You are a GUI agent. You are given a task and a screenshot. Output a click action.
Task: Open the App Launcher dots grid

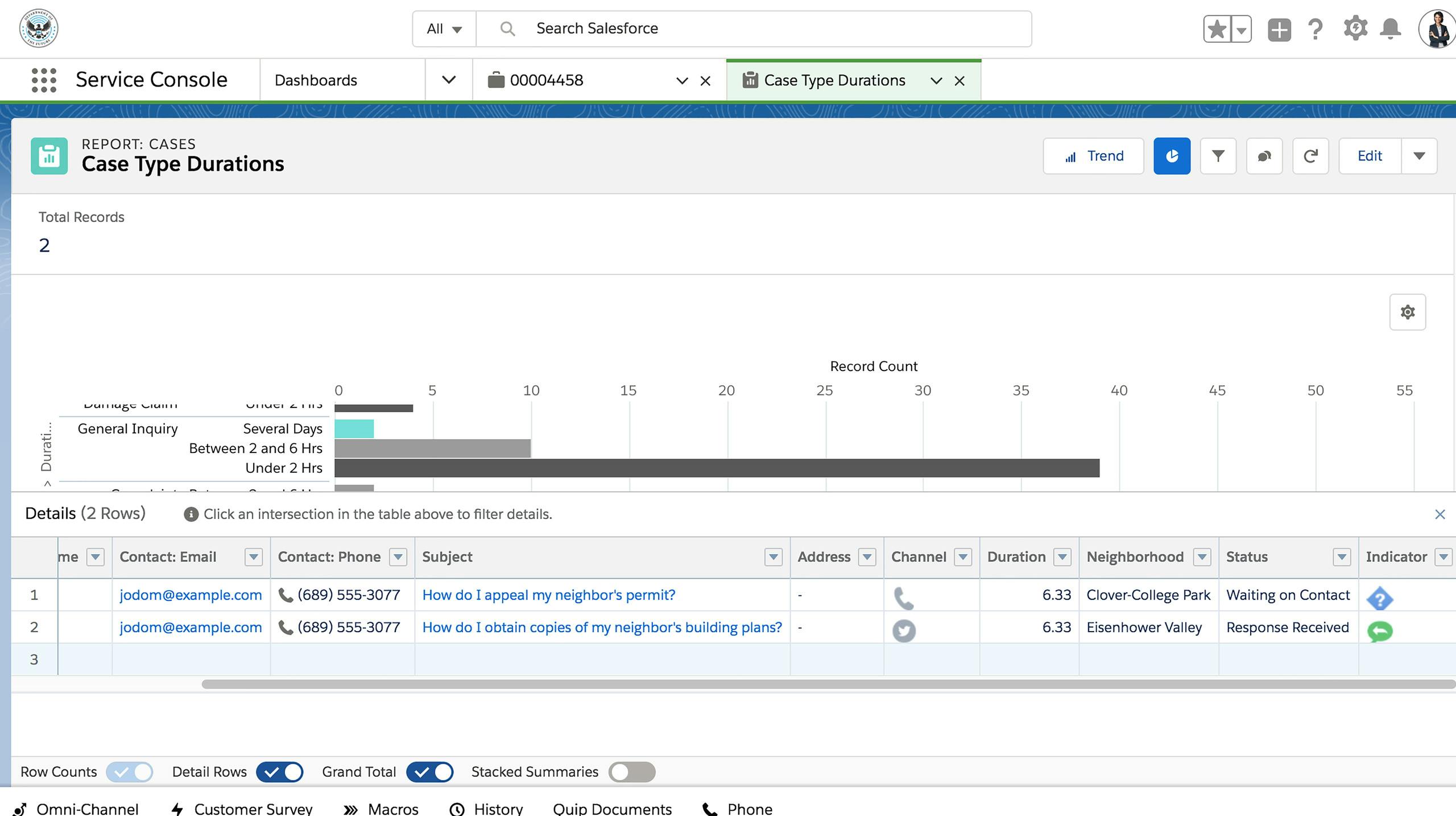click(x=44, y=80)
